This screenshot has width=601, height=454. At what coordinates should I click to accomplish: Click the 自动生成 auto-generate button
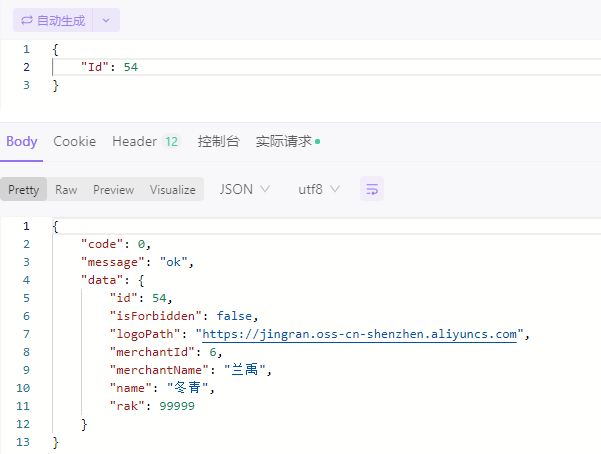[54, 20]
